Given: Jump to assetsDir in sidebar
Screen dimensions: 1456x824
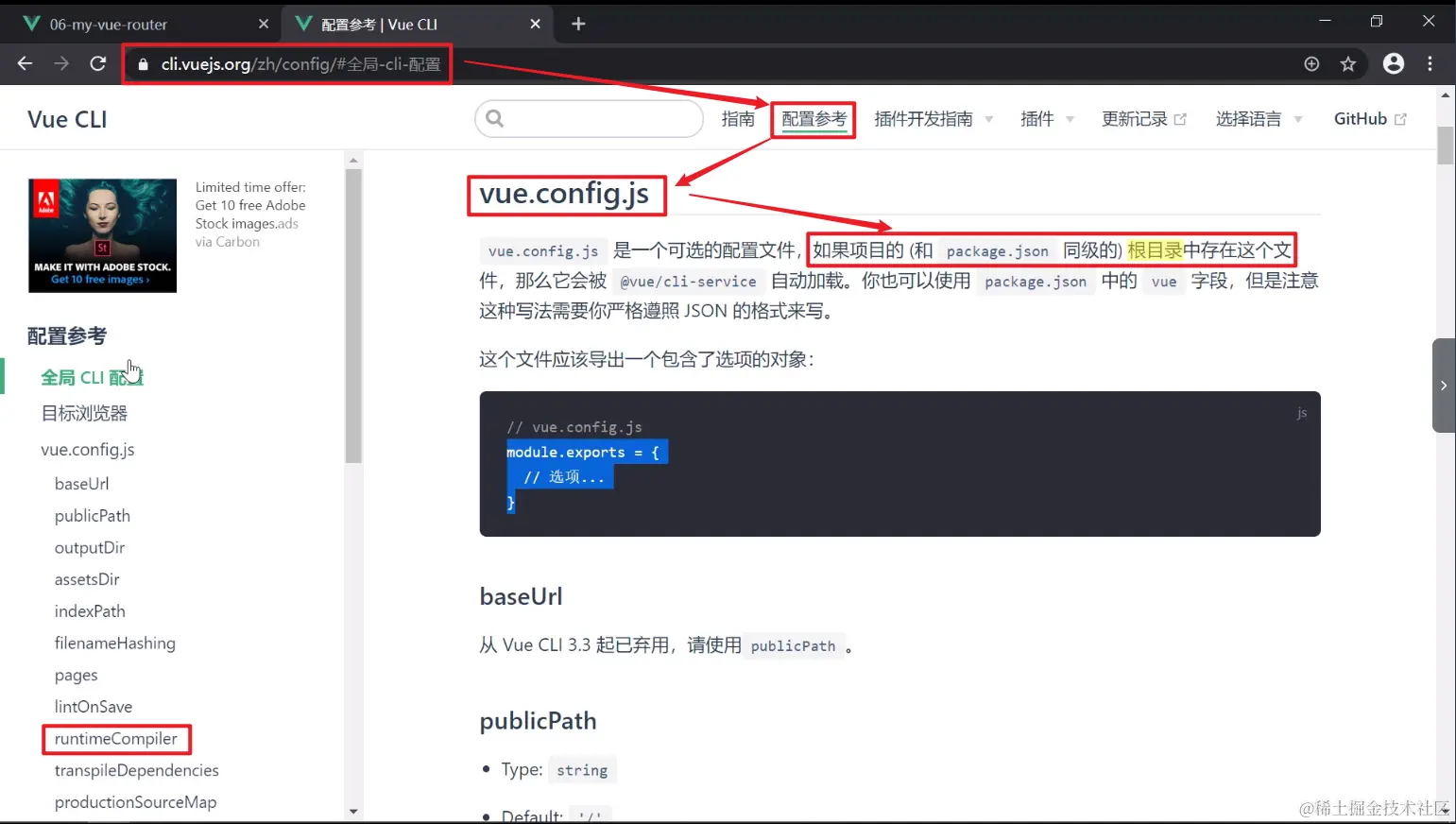Looking at the screenshot, I should 87,579.
